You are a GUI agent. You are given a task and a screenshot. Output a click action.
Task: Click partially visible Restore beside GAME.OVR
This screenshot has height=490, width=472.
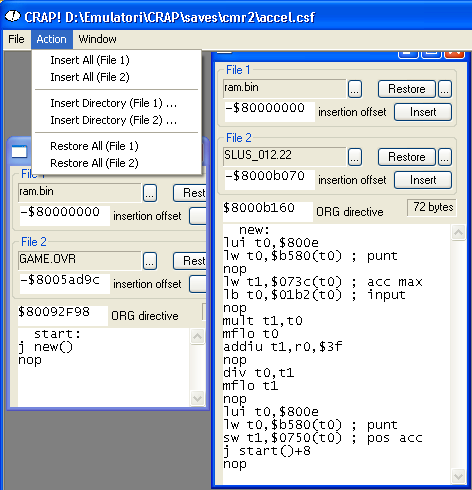[x=190, y=261]
